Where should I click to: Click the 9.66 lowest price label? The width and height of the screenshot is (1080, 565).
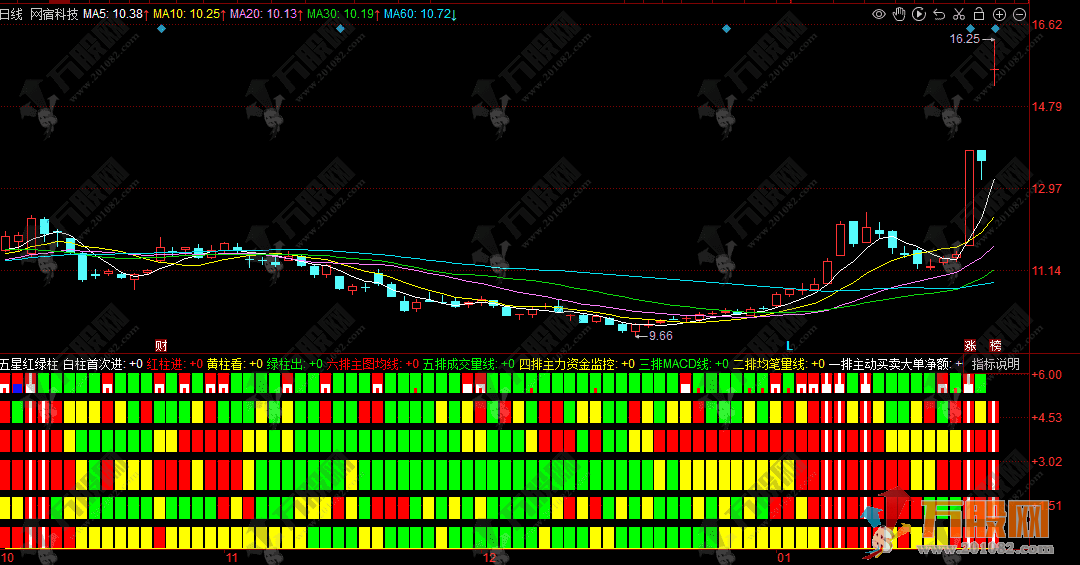coord(659,336)
